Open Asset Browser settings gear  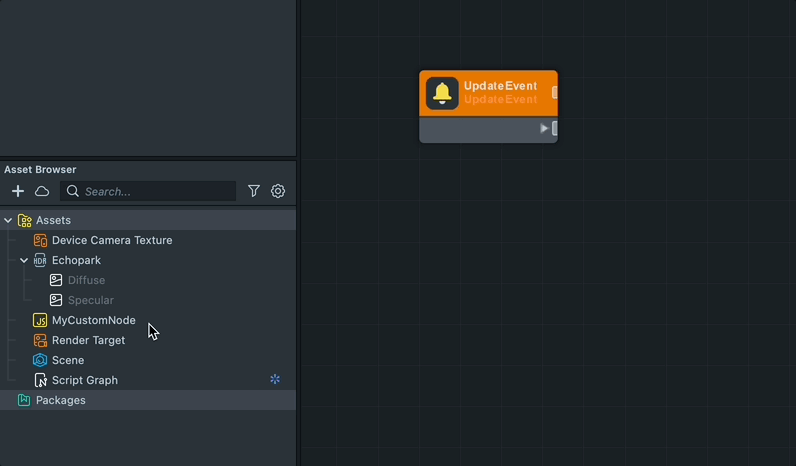278,191
